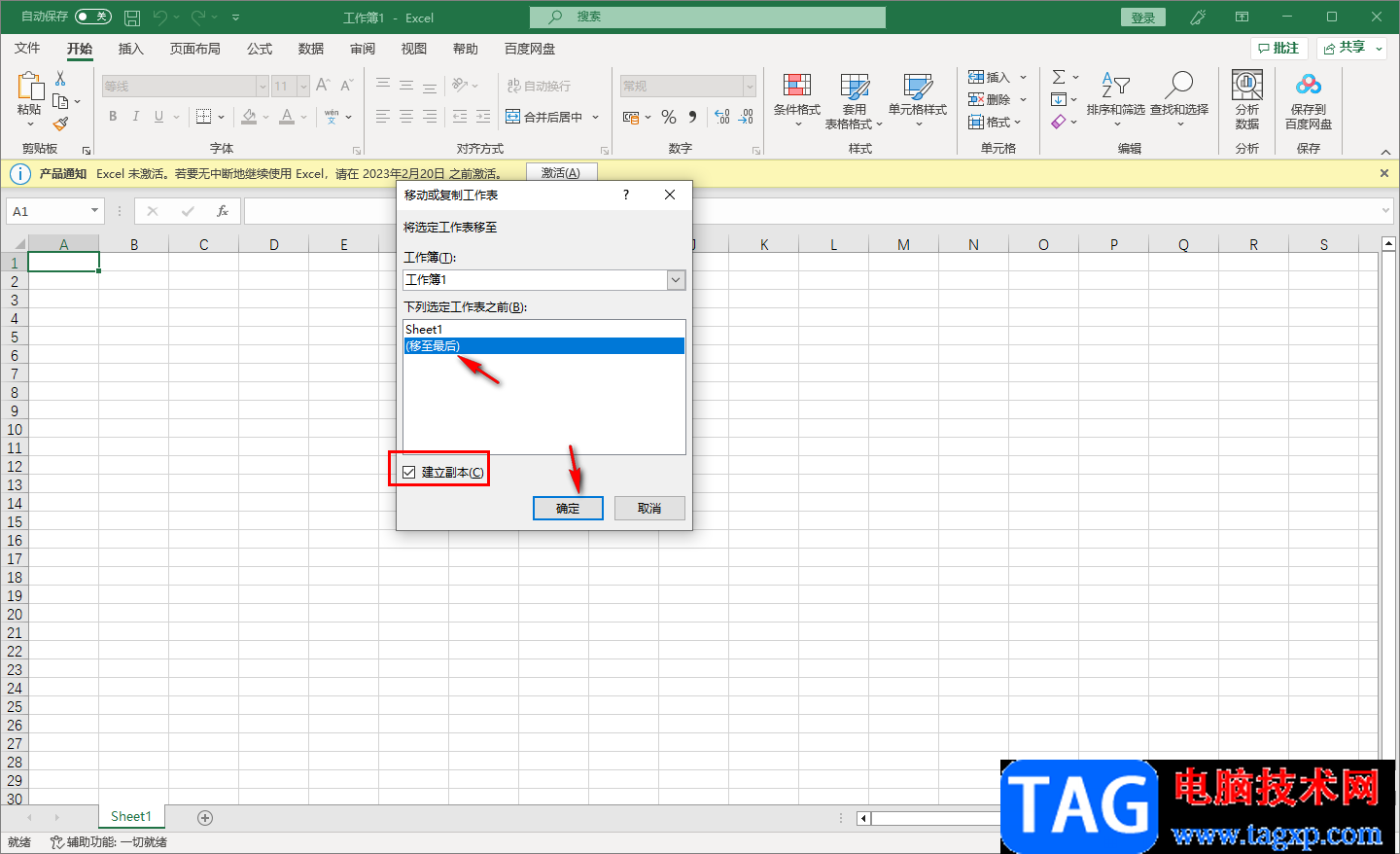Viewport: 1400px width, 854px height.
Task: Close the product notice yellow bar
Action: [x=1384, y=173]
